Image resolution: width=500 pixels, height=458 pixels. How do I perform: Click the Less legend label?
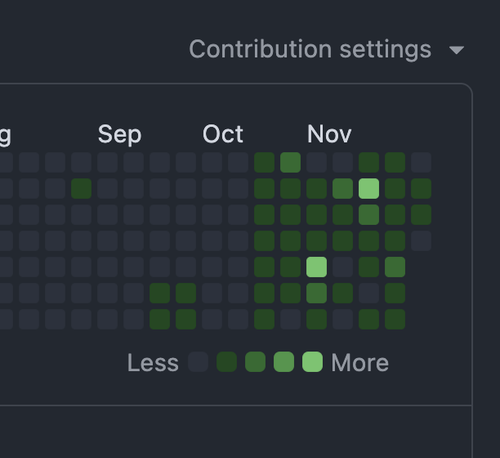point(153,363)
